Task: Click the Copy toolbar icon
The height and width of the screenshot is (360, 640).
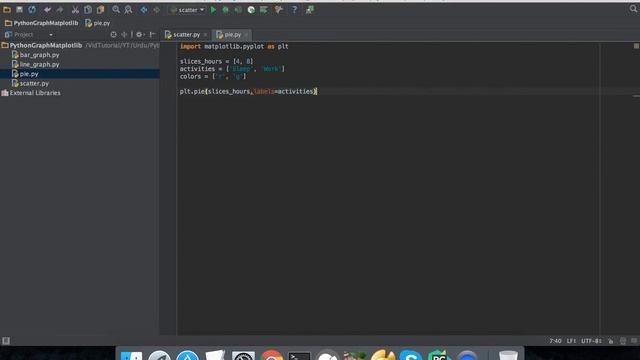Action: click(x=88, y=9)
